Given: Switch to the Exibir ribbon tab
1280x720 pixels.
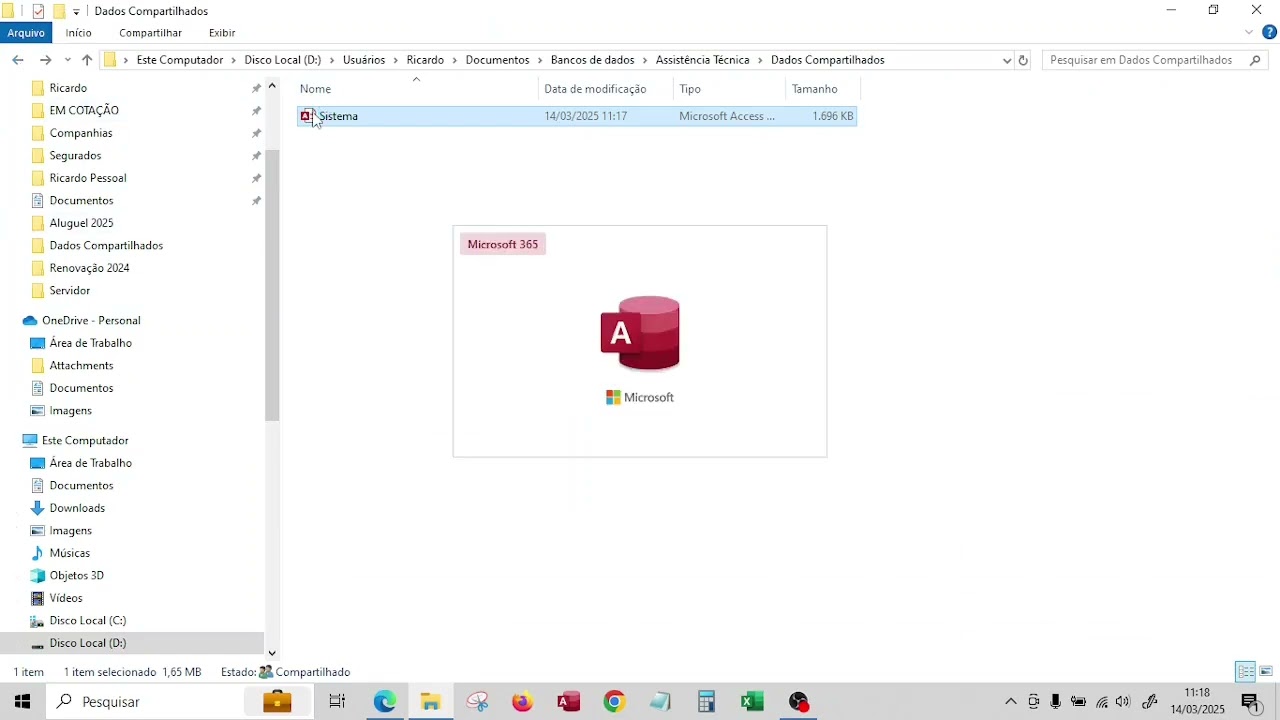Looking at the screenshot, I should coord(222,33).
